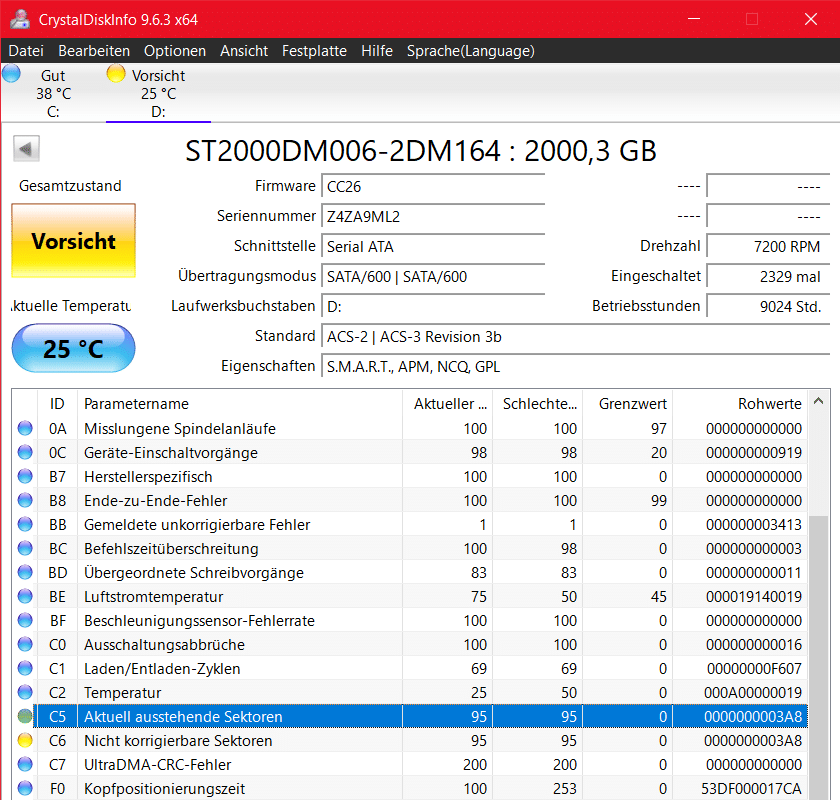
Task: Click the CrystalDiskInfo app icon in title bar
Action: click(18, 19)
